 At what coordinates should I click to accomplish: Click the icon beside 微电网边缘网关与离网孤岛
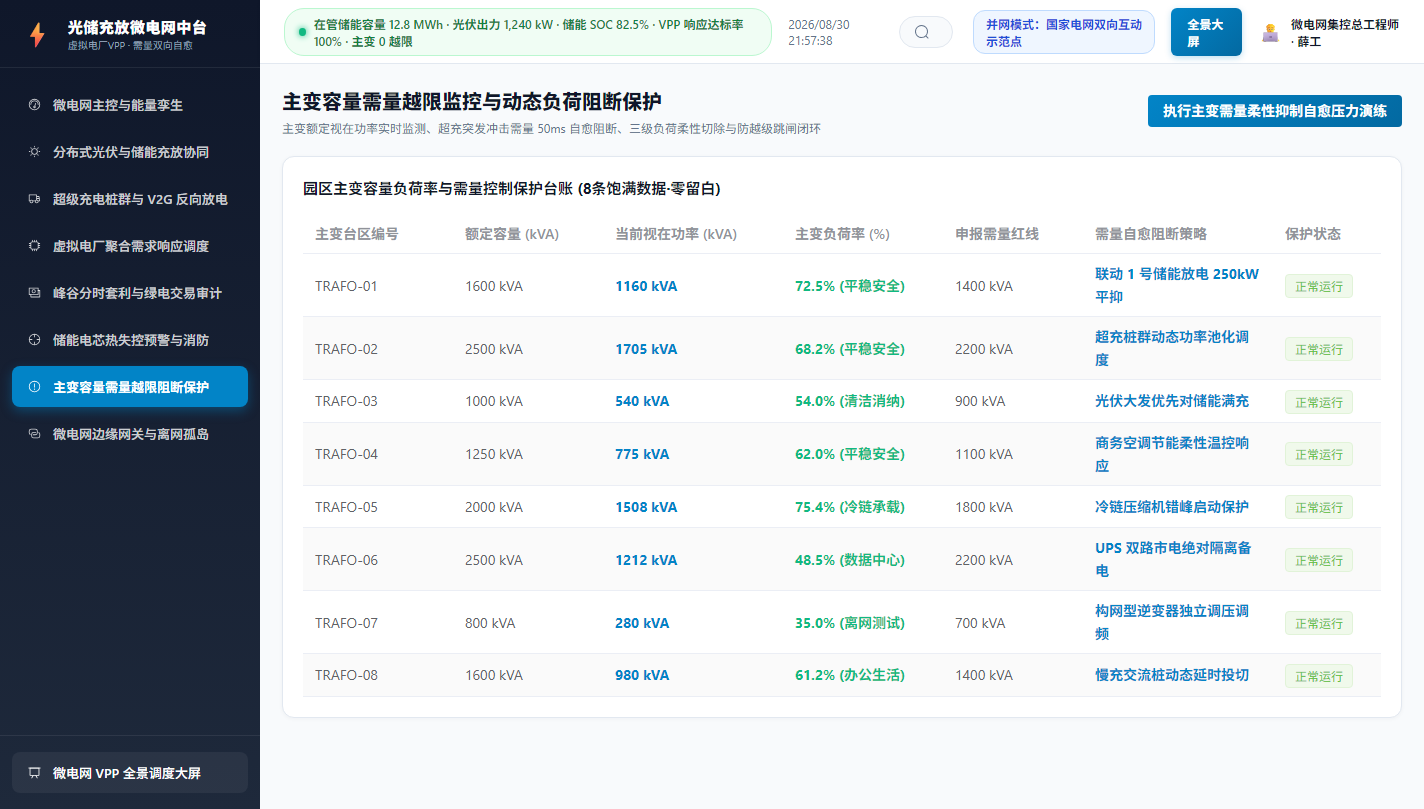[x=34, y=434]
